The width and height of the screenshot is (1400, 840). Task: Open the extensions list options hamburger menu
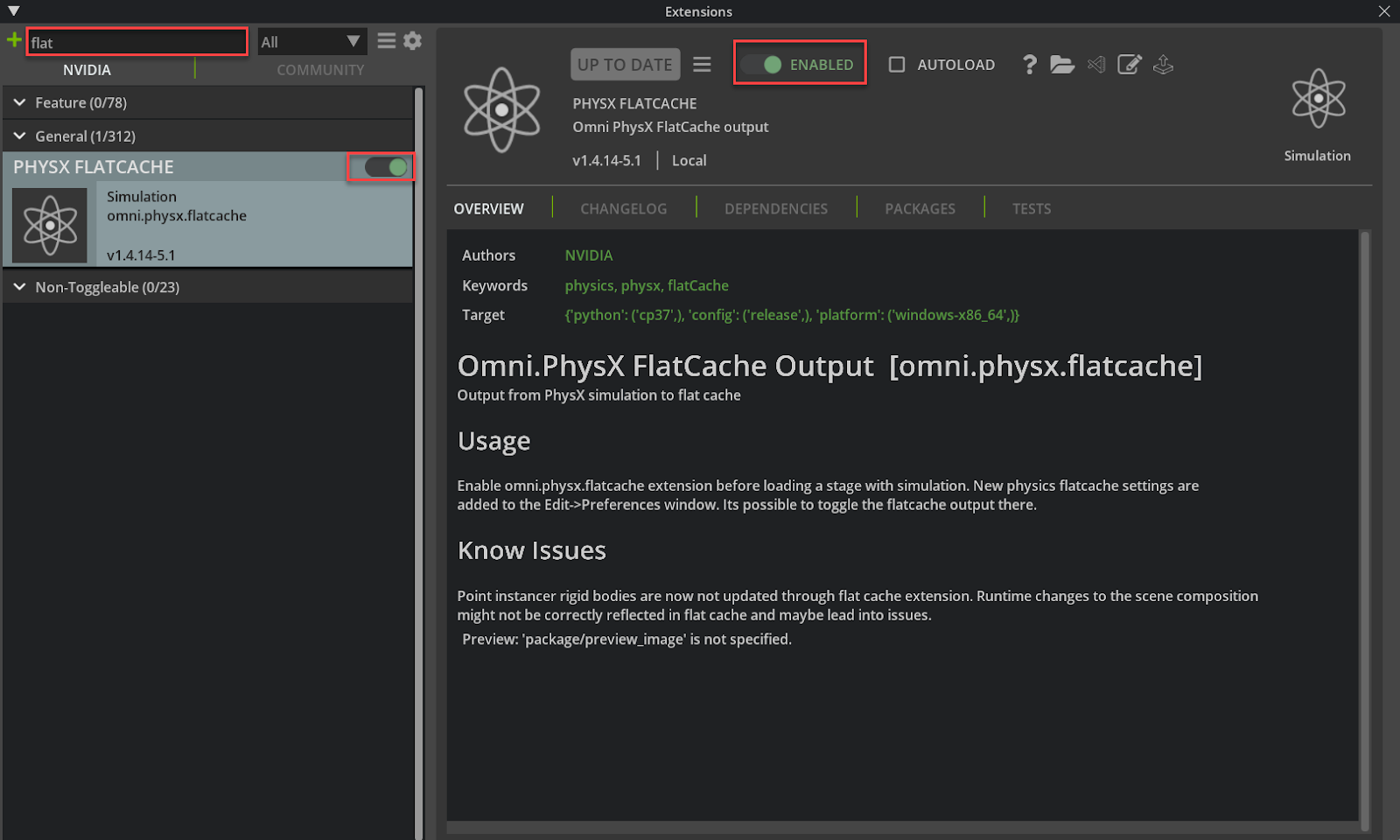tap(387, 41)
